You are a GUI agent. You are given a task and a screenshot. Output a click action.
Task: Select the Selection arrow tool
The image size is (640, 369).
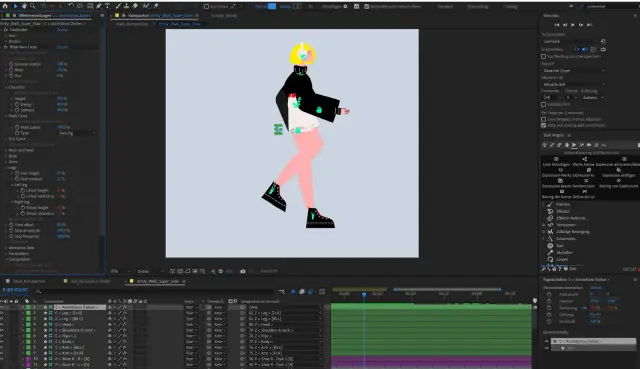point(16,6)
